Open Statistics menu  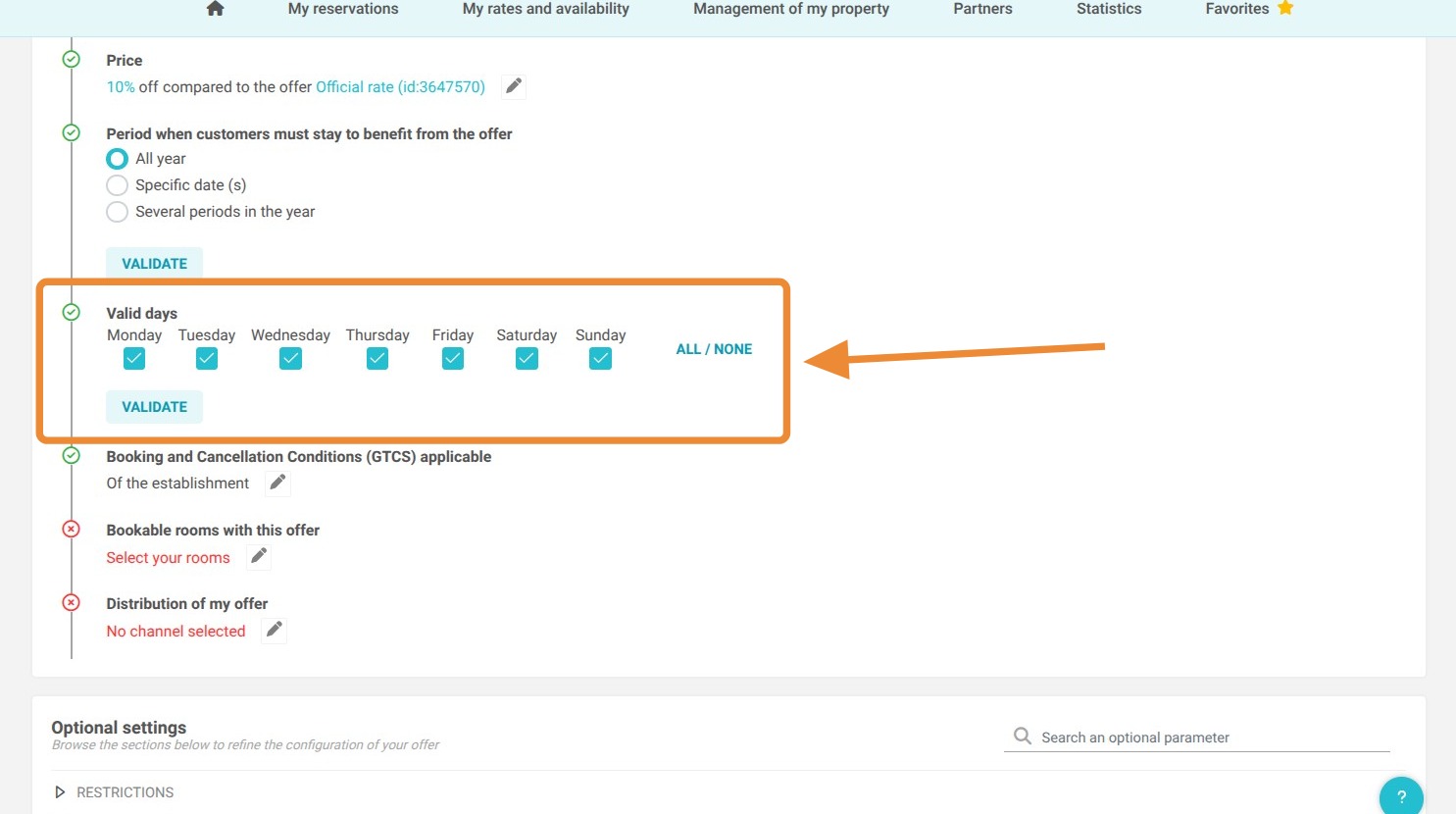[1109, 9]
